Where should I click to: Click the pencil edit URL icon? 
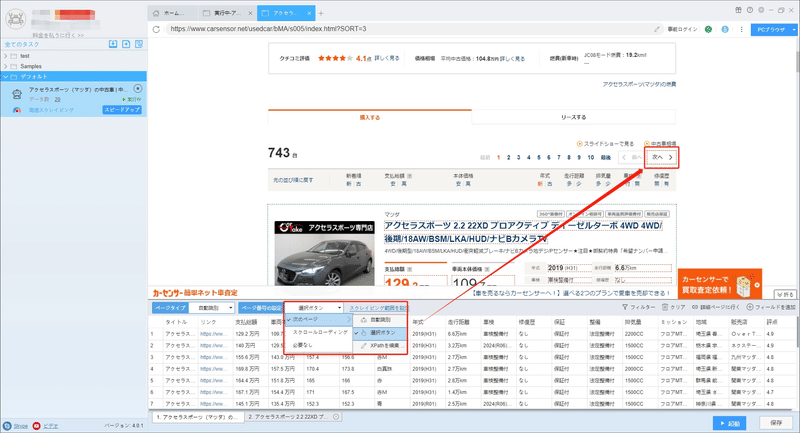tap(657, 29)
